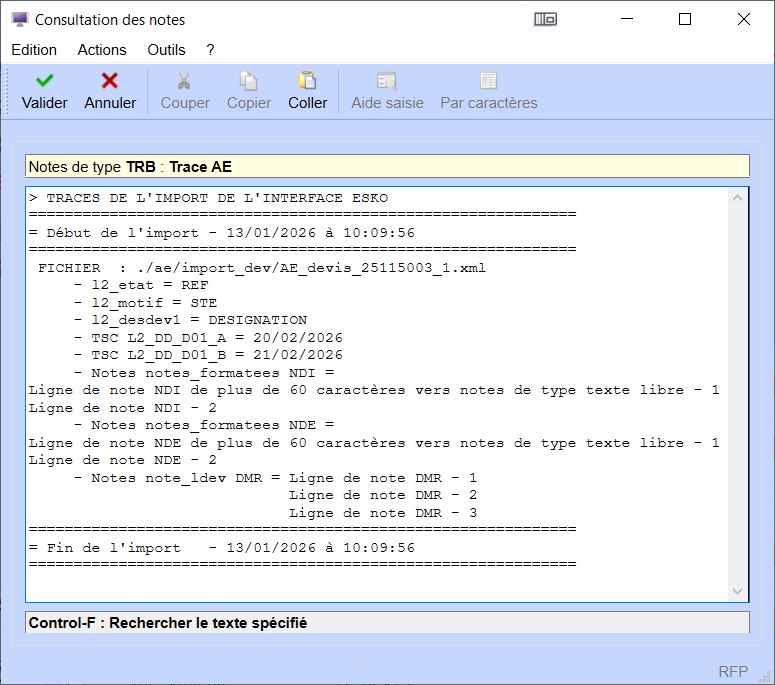Open the Actions menu
The height and width of the screenshot is (685, 775).
pyautogui.click(x=102, y=50)
